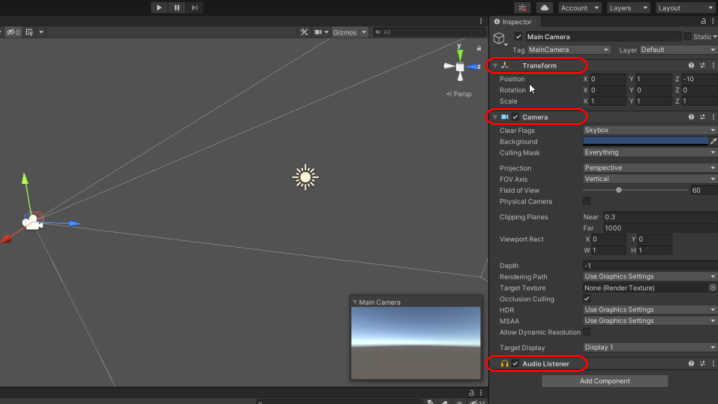Enable Allow Dynamic Resolution checkbox
The width and height of the screenshot is (718, 404).
click(x=587, y=332)
